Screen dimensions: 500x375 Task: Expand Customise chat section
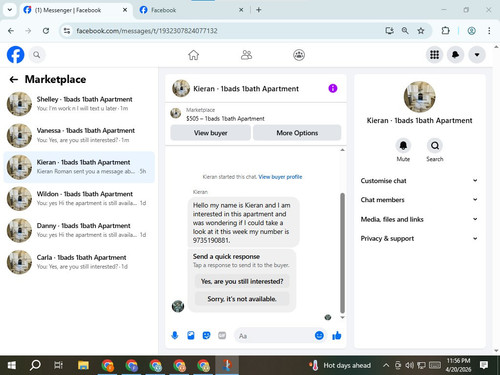[x=419, y=181]
